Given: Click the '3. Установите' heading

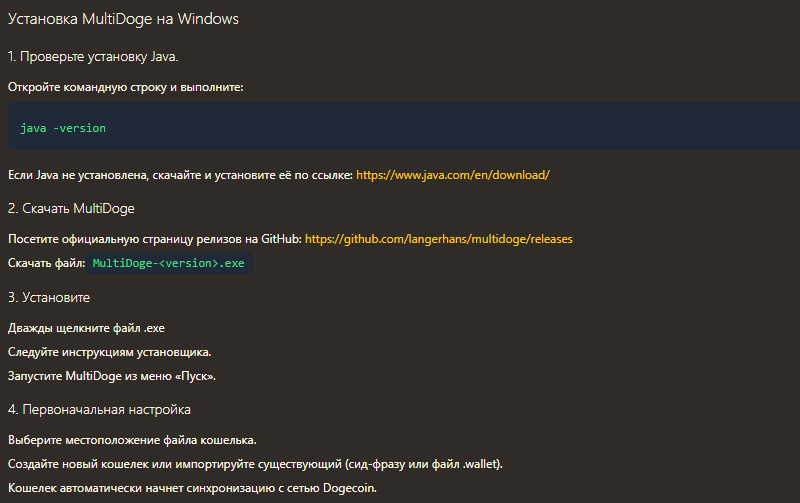Looking at the screenshot, I should [x=49, y=298].
